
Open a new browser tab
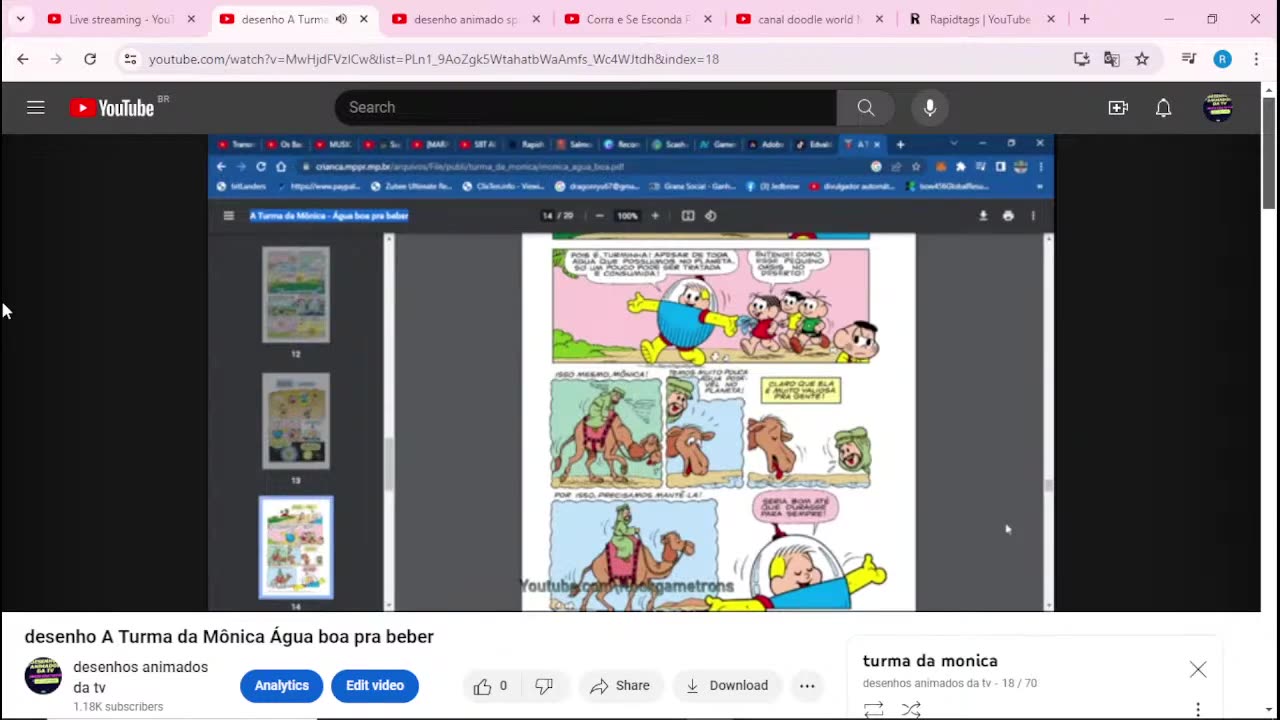pos(1085,19)
